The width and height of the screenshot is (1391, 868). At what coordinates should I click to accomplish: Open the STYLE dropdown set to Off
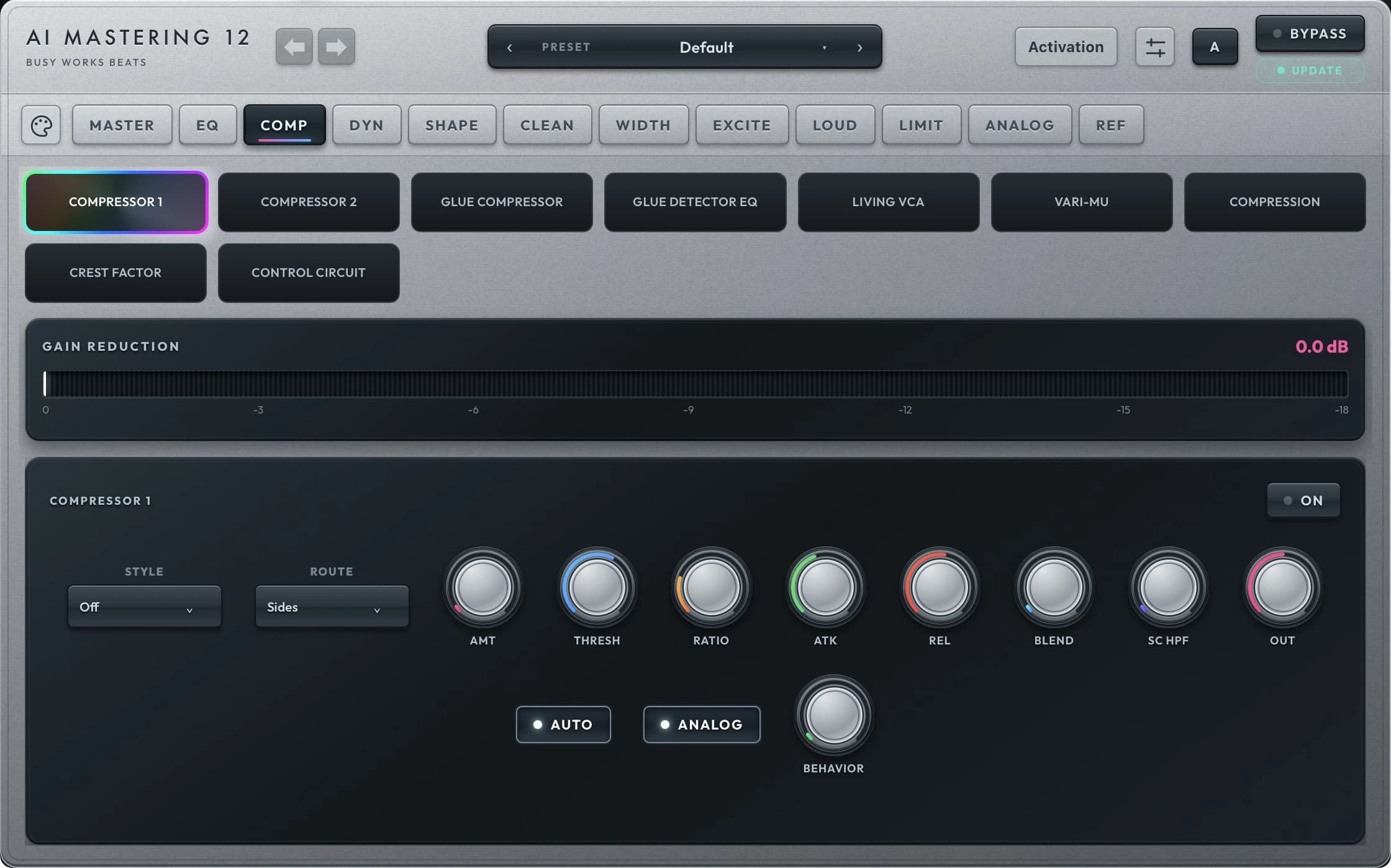coord(144,607)
